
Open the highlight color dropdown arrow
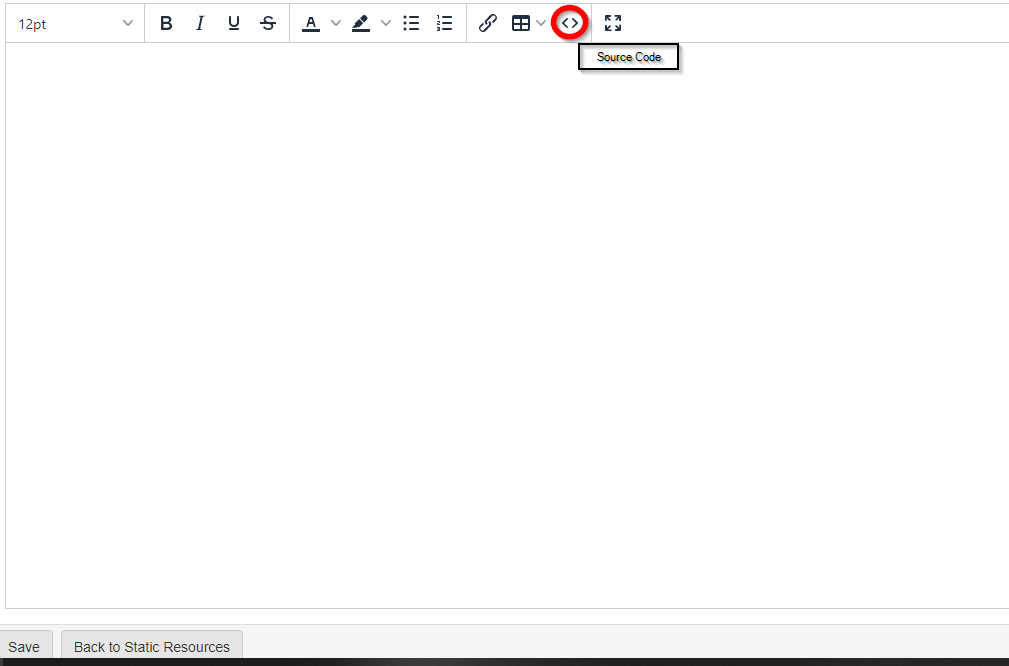pos(386,23)
